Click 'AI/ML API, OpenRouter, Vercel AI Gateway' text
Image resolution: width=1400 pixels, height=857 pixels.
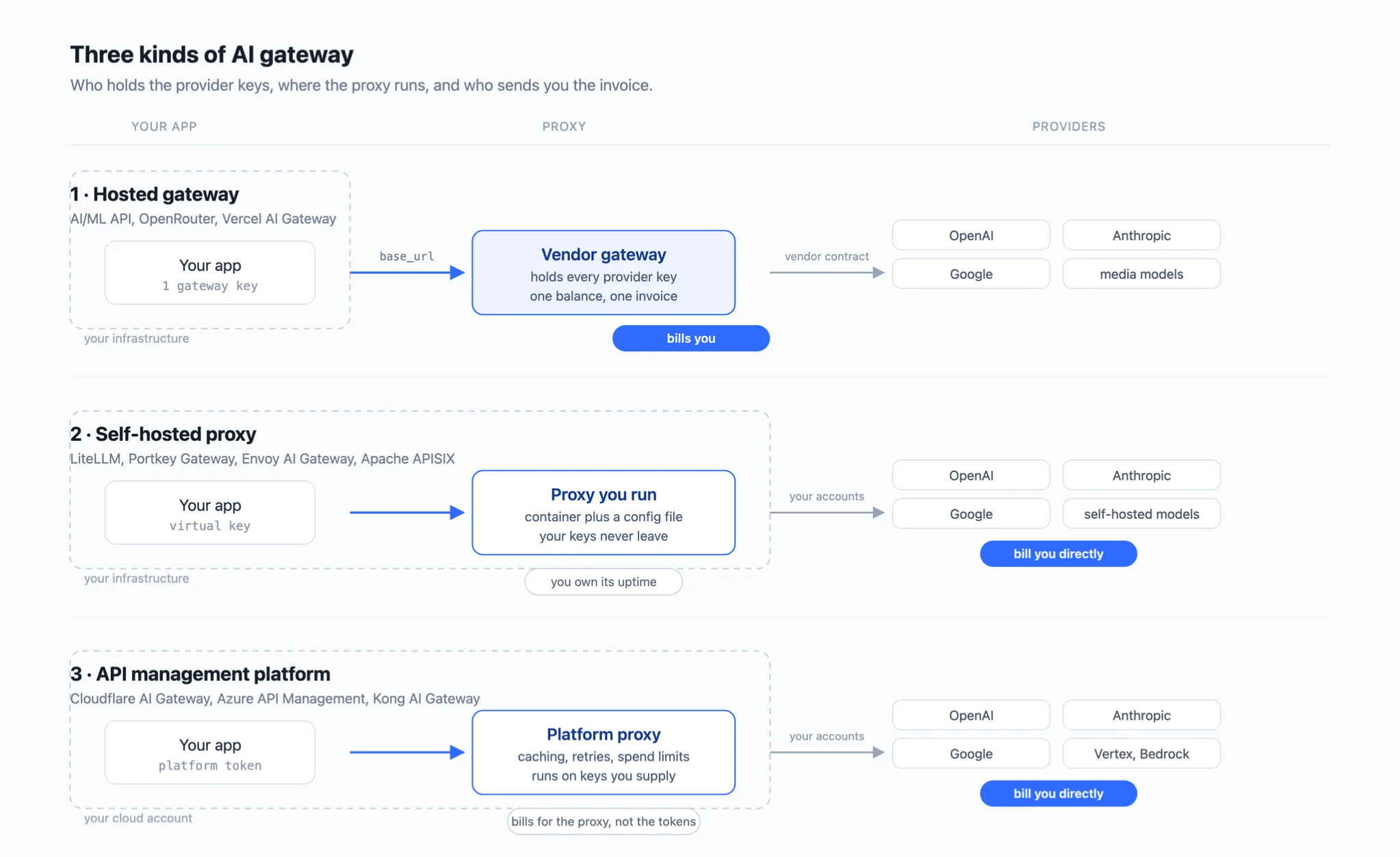click(x=203, y=219)
